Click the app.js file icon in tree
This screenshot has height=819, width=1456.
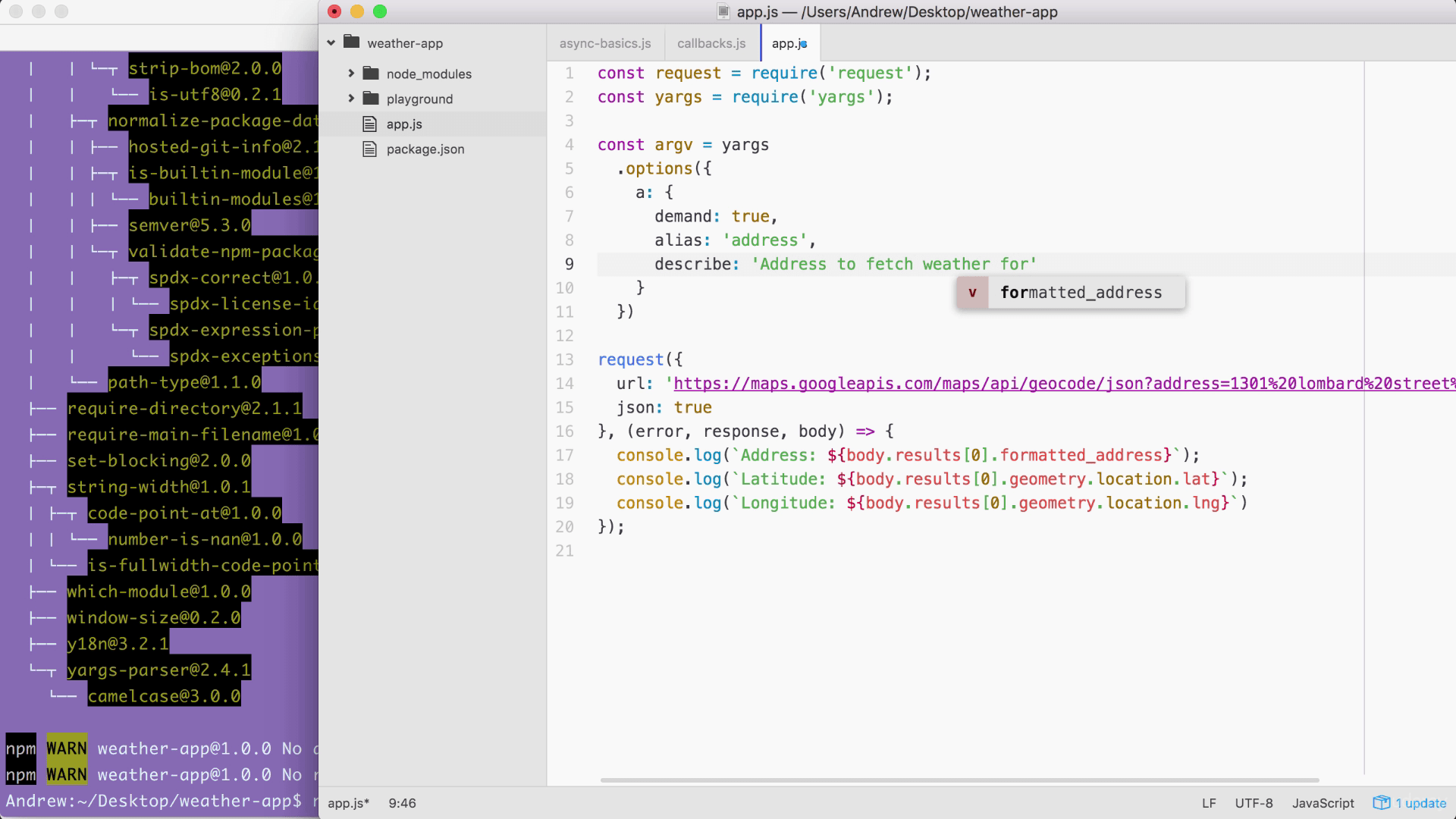[369, 124]
